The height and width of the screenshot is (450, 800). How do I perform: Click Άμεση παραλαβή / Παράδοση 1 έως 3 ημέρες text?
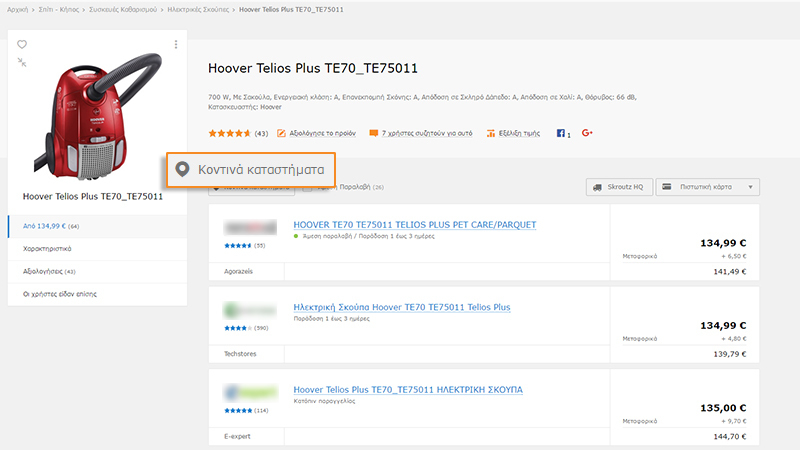368,236
